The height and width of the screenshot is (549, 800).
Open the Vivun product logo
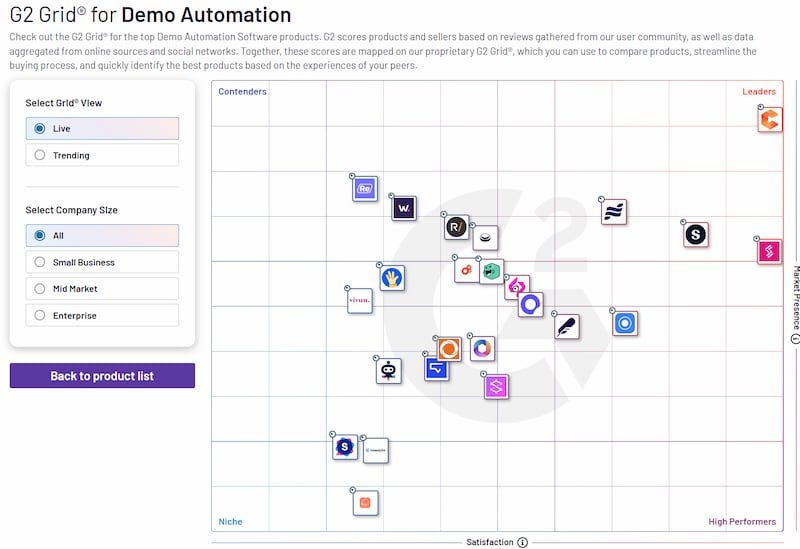click(x=360, y=300)
